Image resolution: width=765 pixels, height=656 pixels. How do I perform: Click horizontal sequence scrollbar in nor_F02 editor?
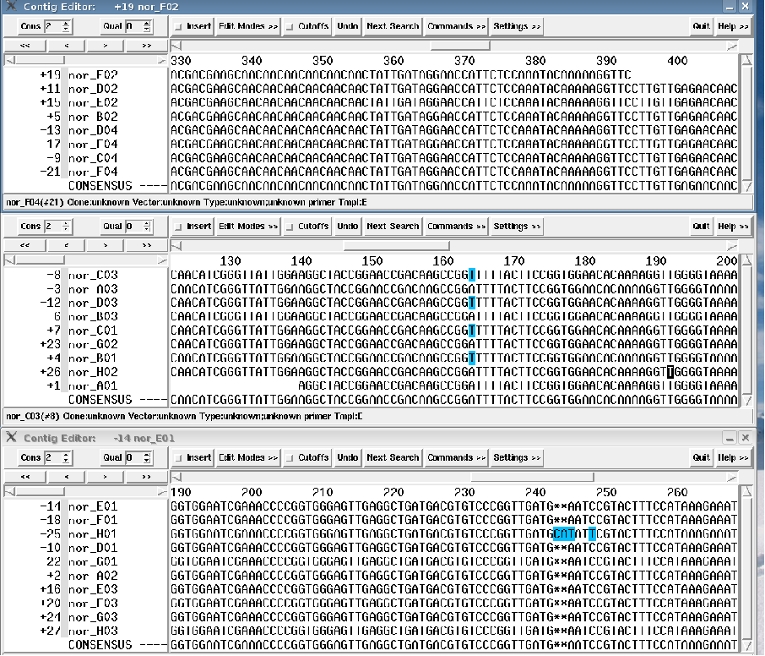coord(460,45)
